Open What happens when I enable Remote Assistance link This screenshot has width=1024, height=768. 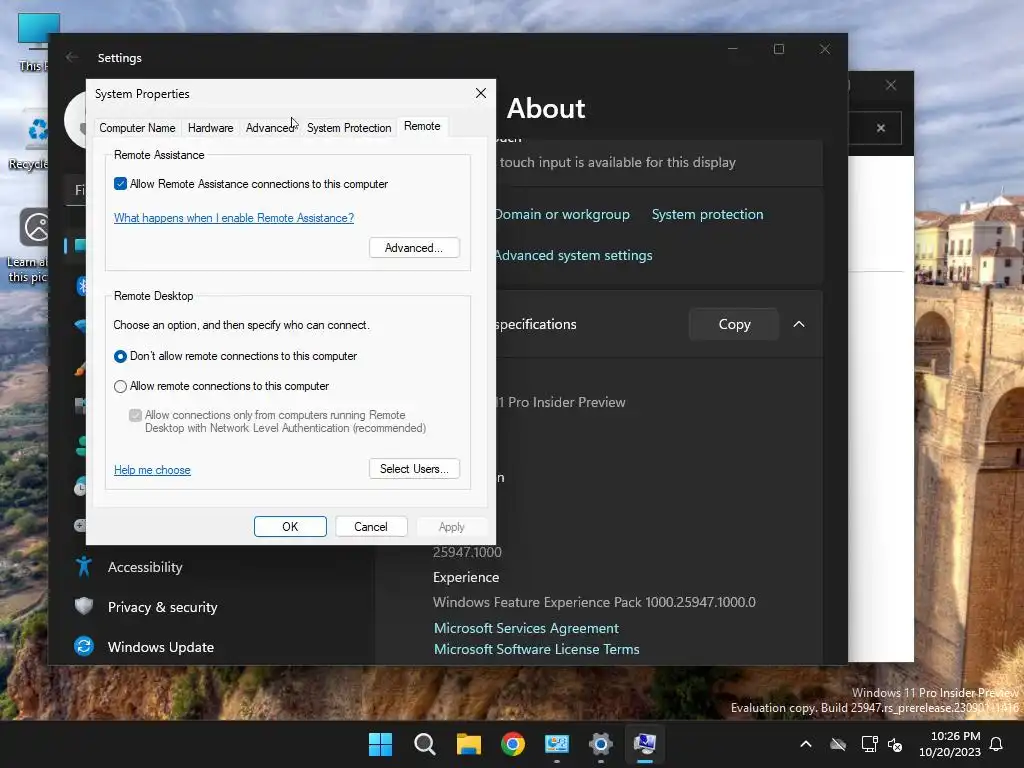tap(234, 218)
